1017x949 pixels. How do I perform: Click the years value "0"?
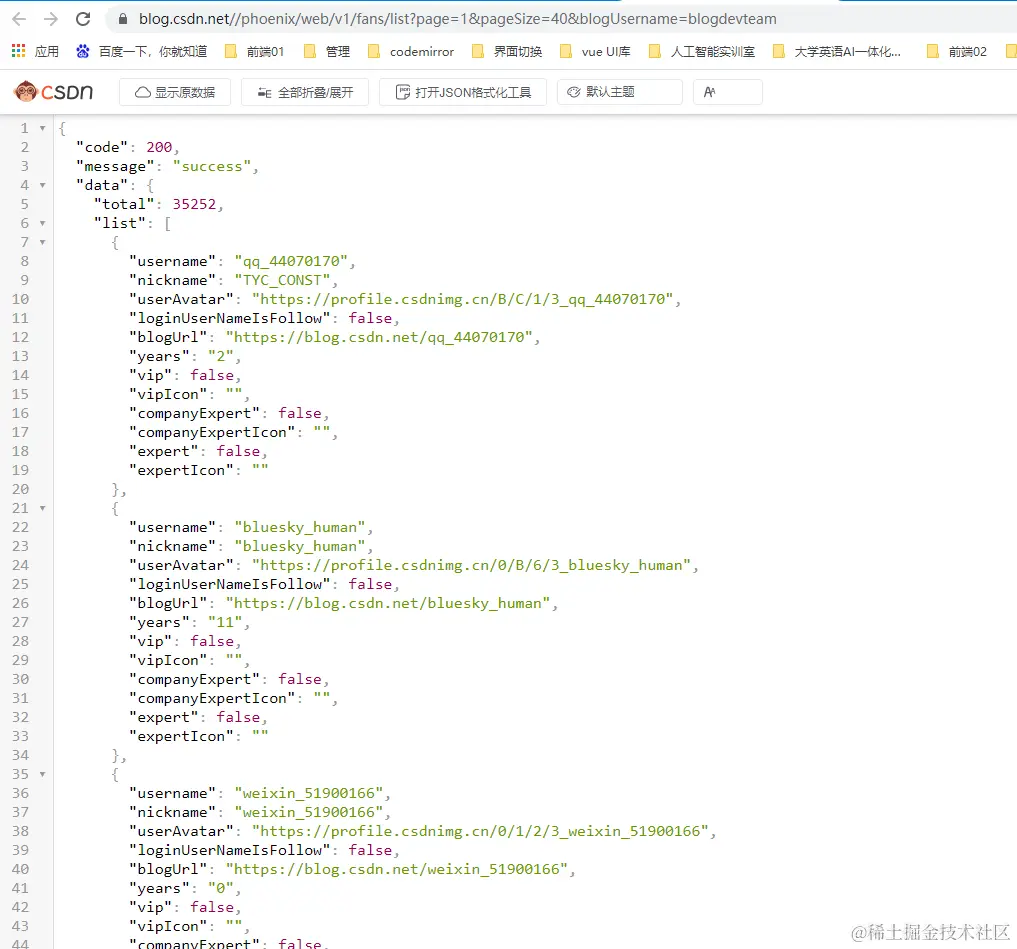pyautogui.click(x=221, y=889)
